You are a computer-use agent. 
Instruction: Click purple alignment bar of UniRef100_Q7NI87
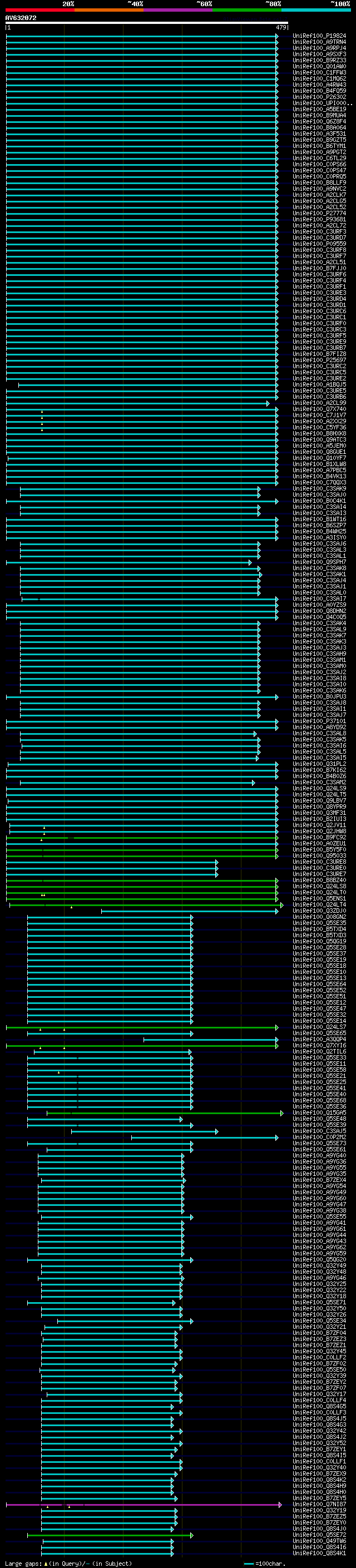(x=144, y=1504)
